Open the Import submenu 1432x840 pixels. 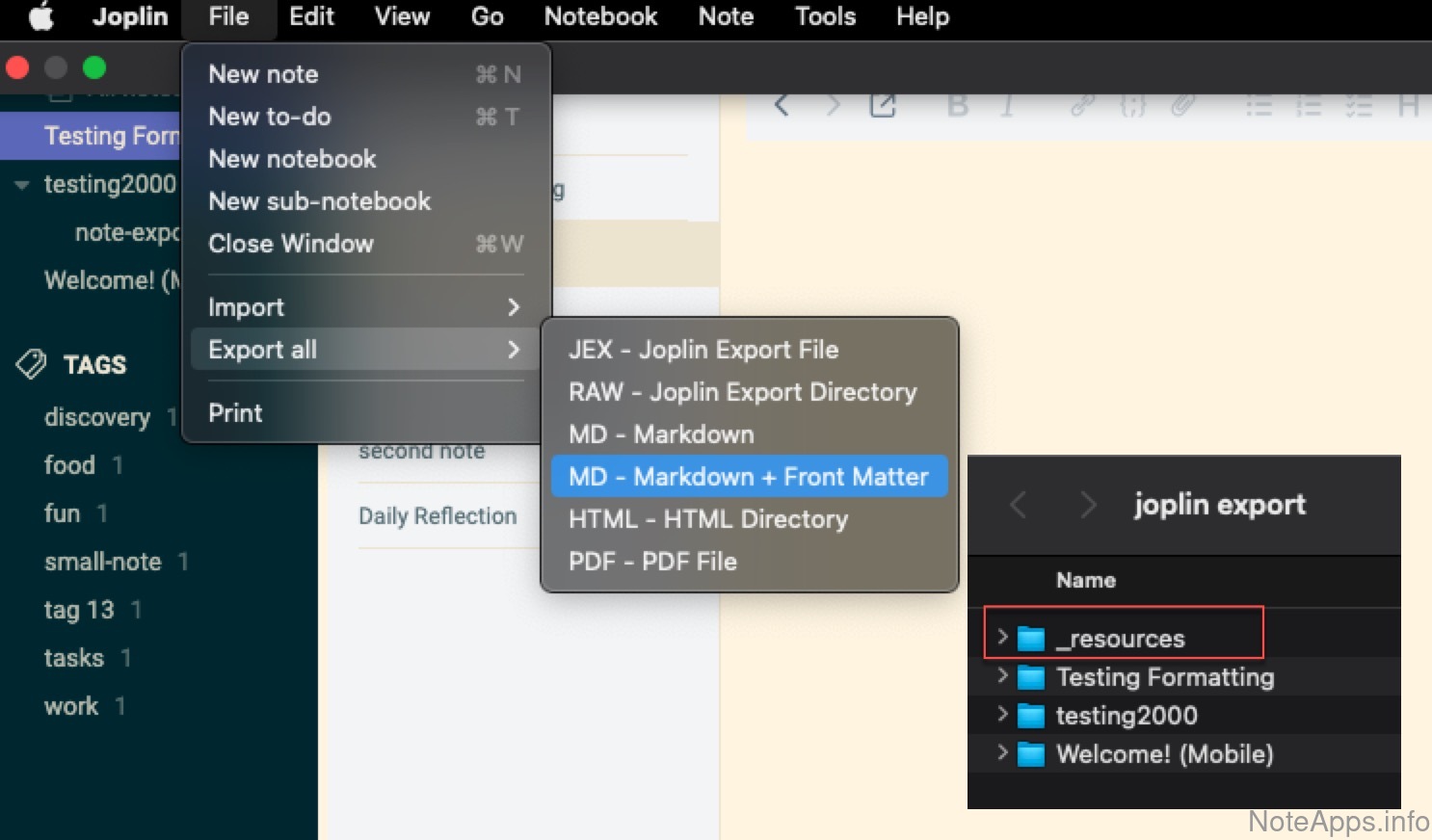(364, 307)
